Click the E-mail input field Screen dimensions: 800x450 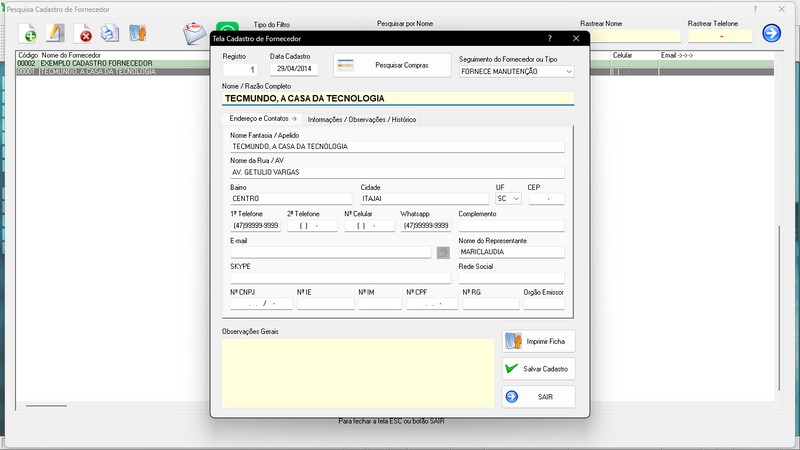tap(331, 253)
